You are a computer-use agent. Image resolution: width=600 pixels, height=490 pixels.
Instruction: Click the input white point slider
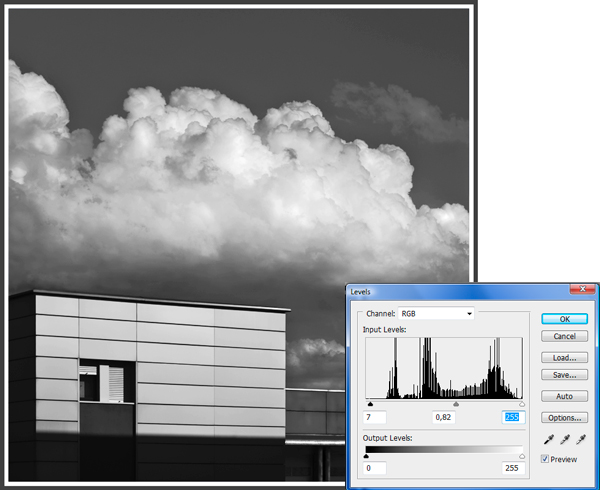coord(521,404)
